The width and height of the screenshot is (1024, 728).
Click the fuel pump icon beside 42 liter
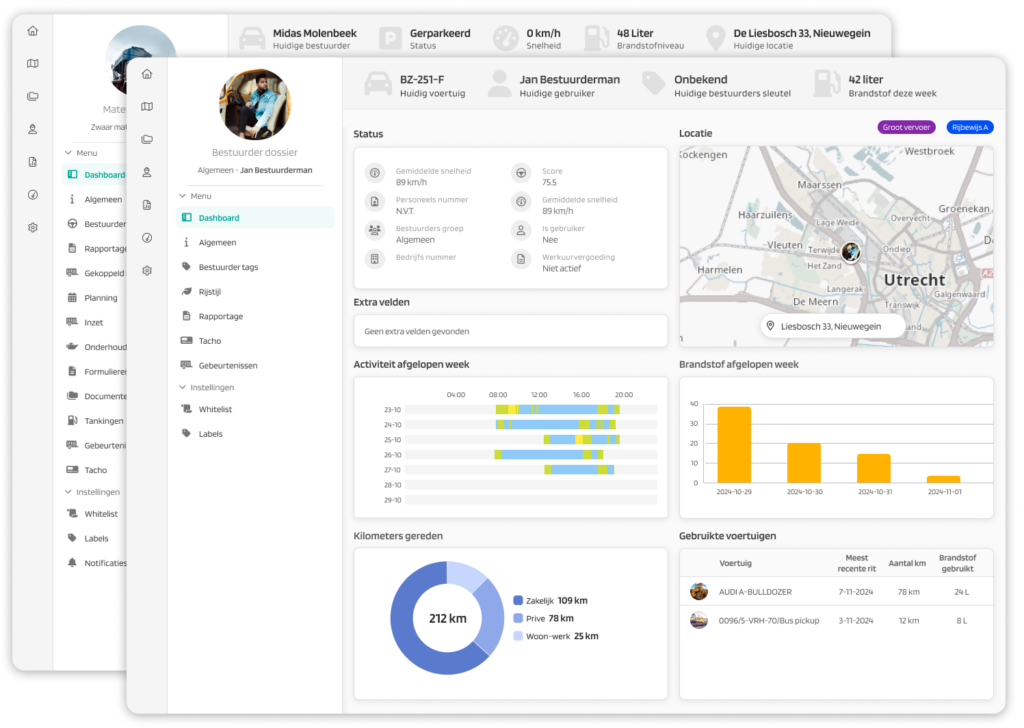pos(827,84)
